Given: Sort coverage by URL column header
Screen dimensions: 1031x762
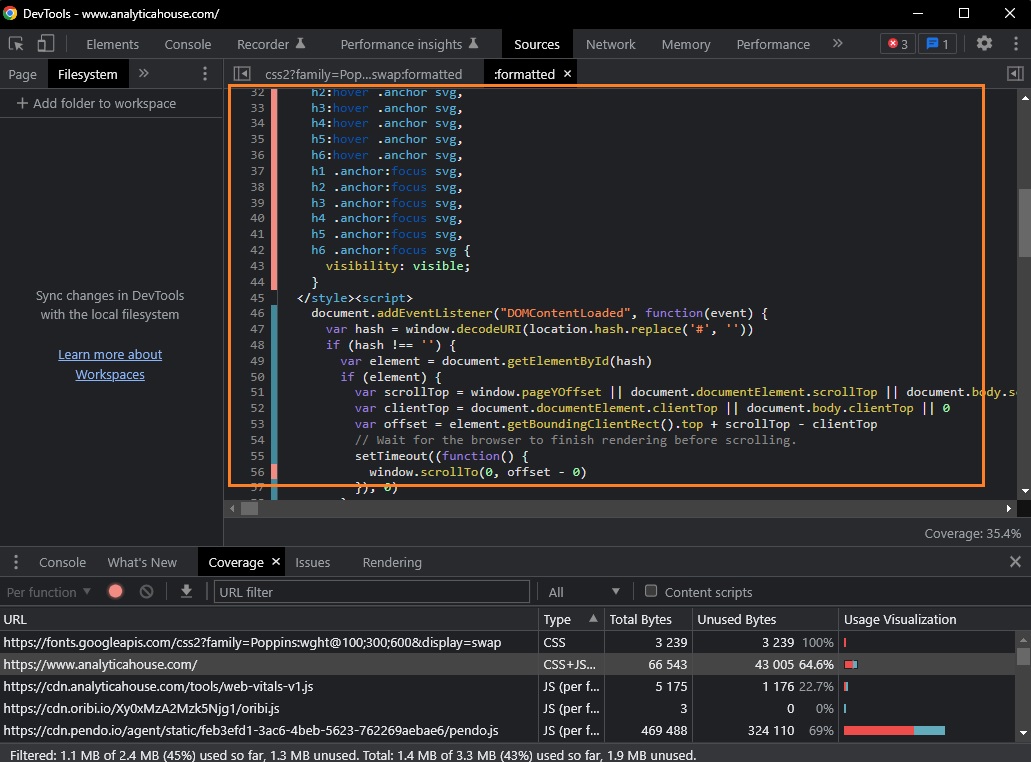Looking at the screenshot, I should [x=269, y=619].
